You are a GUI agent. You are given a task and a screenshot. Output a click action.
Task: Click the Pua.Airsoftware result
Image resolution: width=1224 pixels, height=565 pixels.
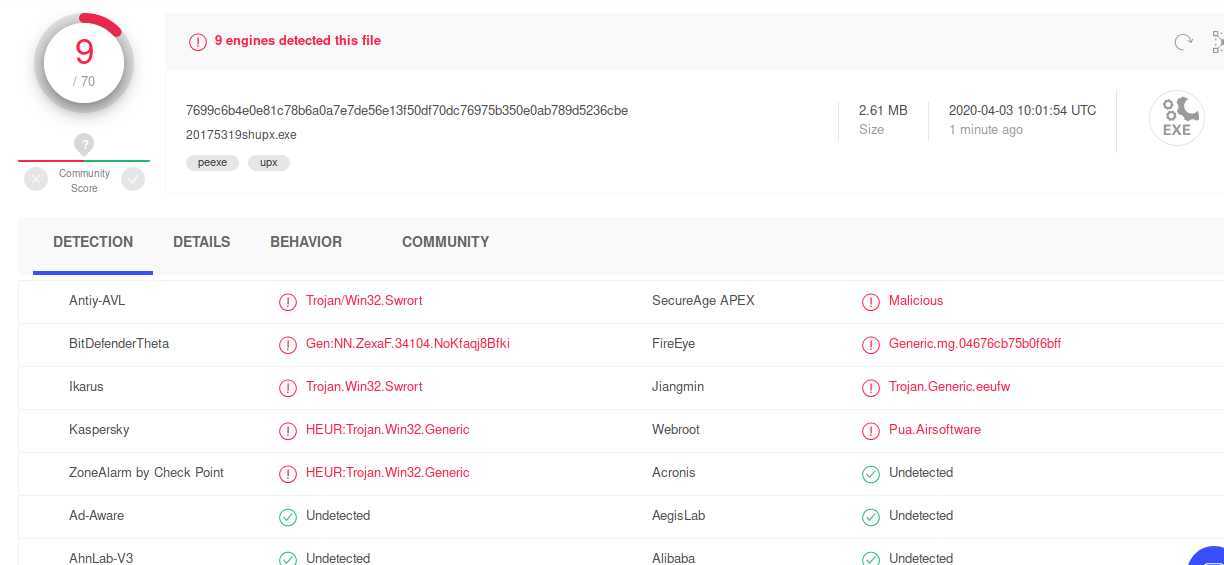tap(935, 429)
